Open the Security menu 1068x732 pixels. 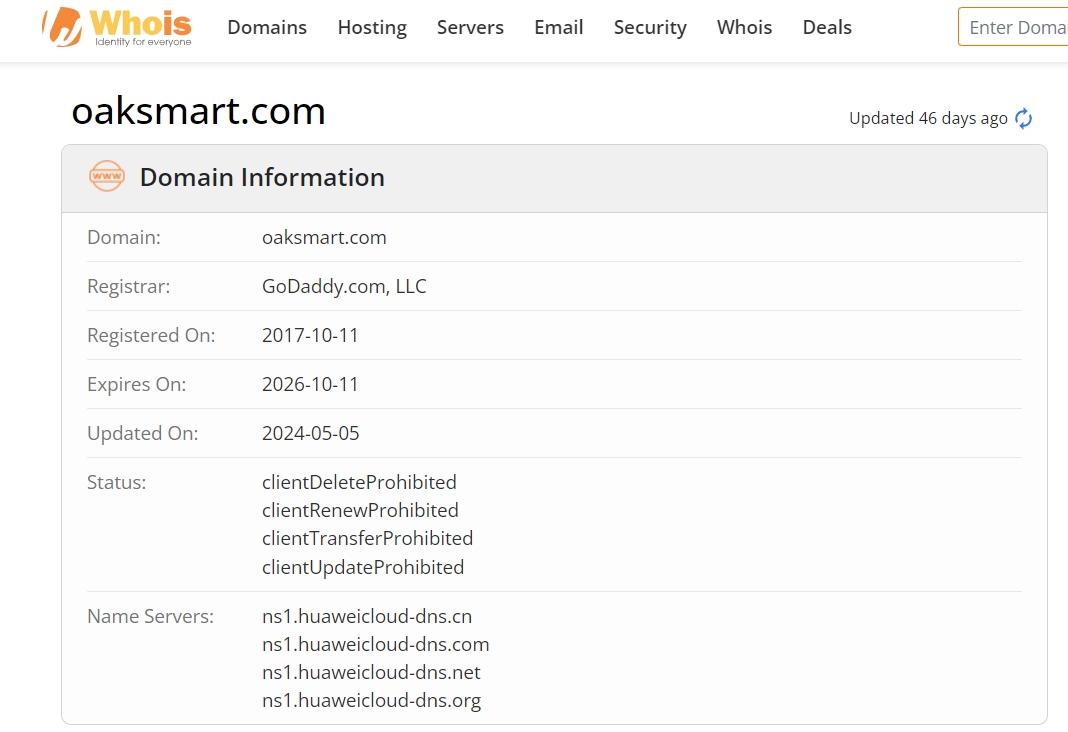tap(650, 27)
